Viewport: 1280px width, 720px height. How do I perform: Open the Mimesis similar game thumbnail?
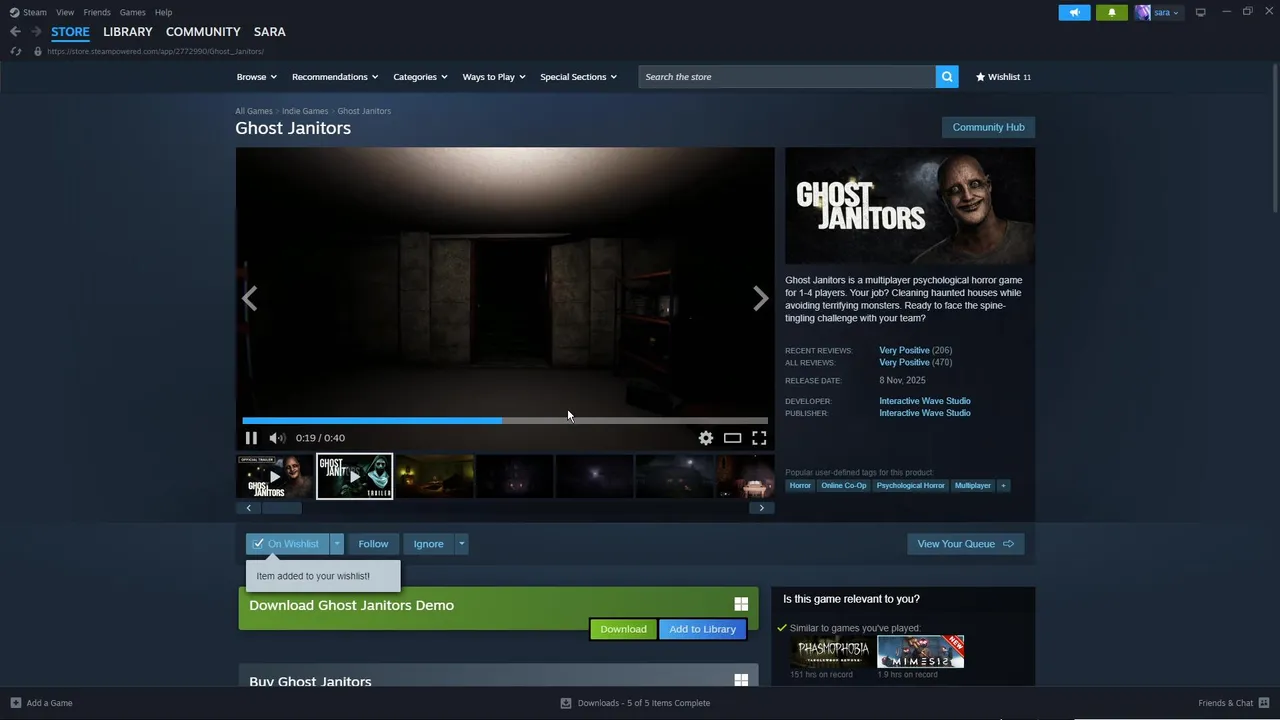(x=920, y=651)
